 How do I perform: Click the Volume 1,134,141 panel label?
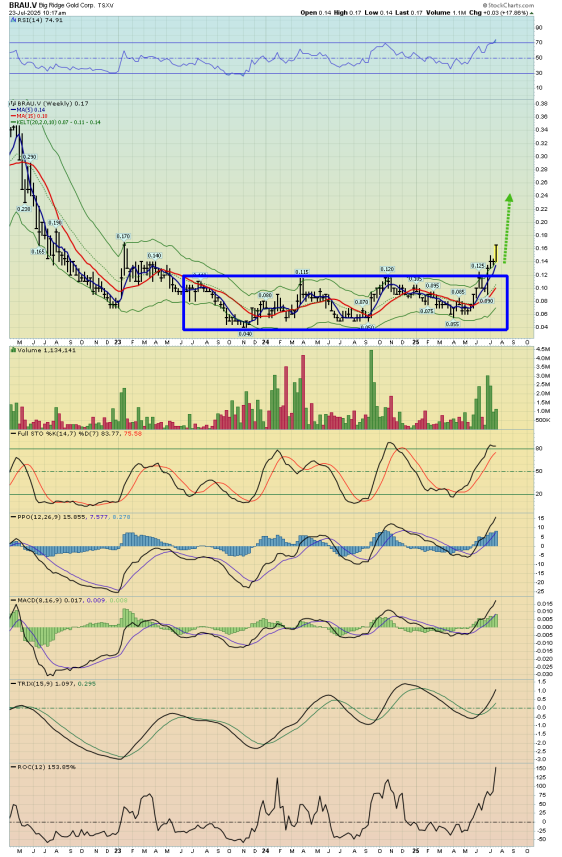coord(46,350)
